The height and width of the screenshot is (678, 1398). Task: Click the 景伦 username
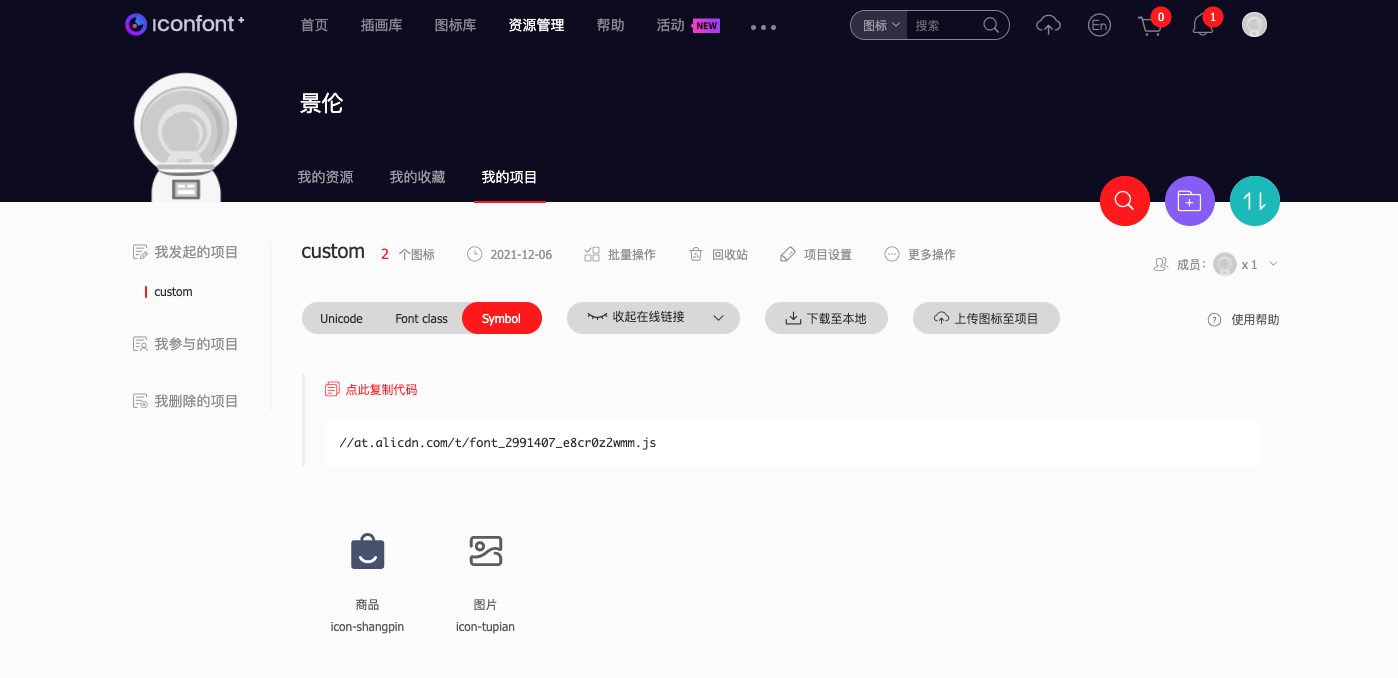321,103
